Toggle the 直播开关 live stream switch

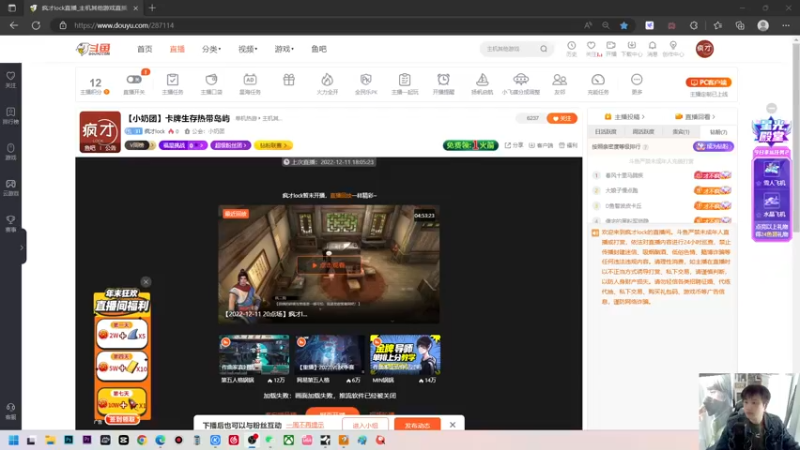134,80
